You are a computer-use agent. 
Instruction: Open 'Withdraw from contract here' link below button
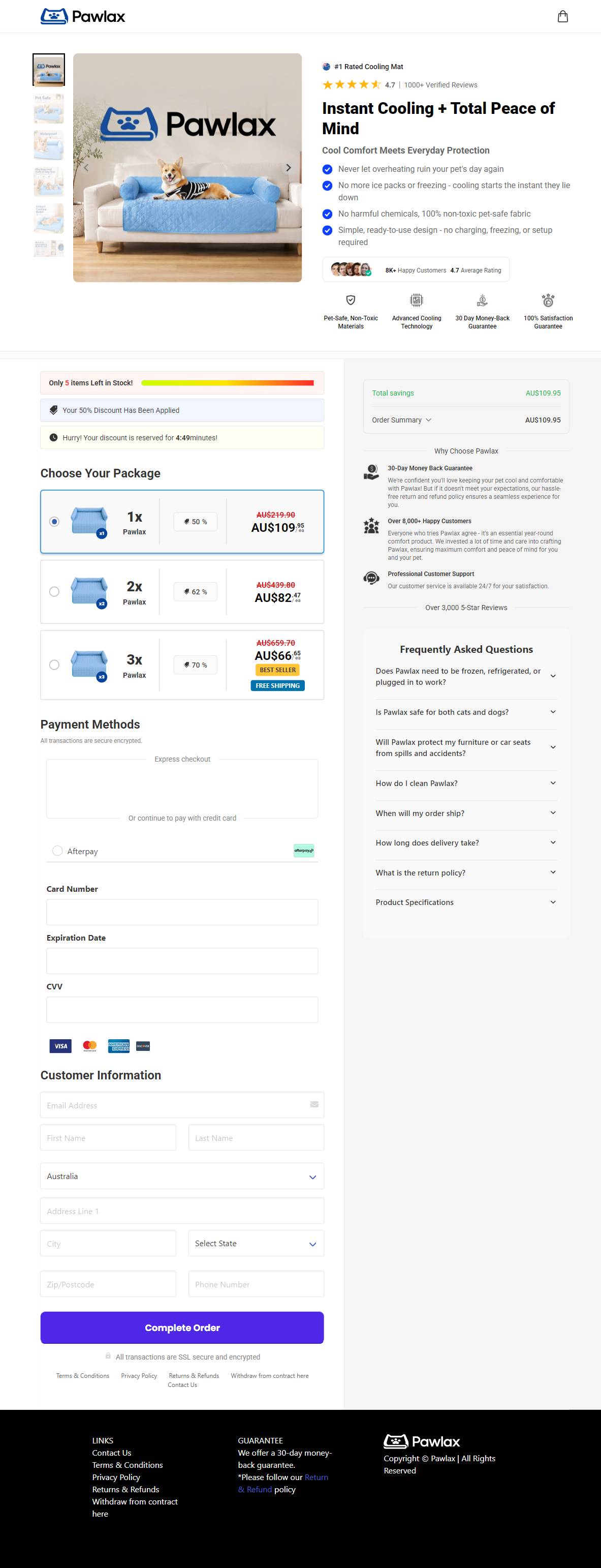[269, 1376]
